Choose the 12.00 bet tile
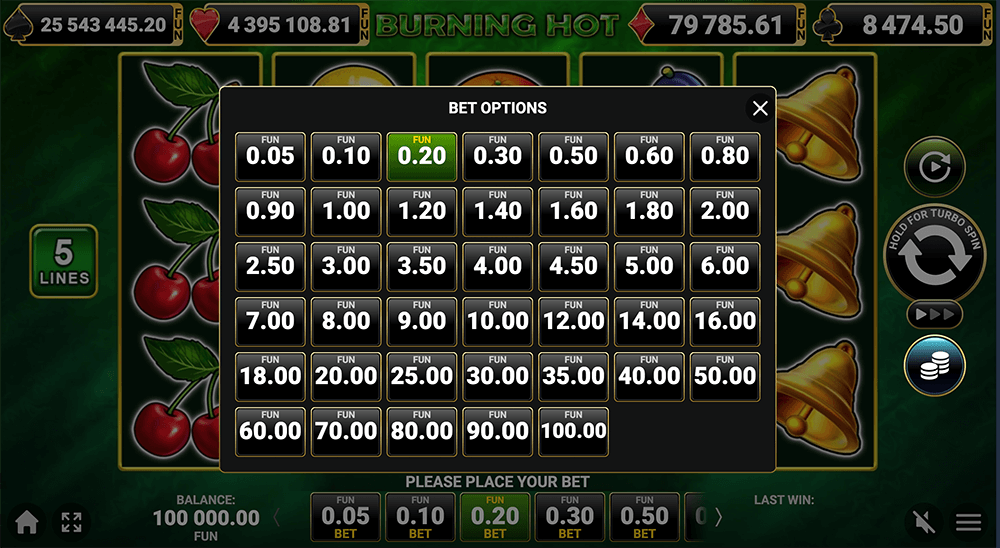 pos(573,322)
